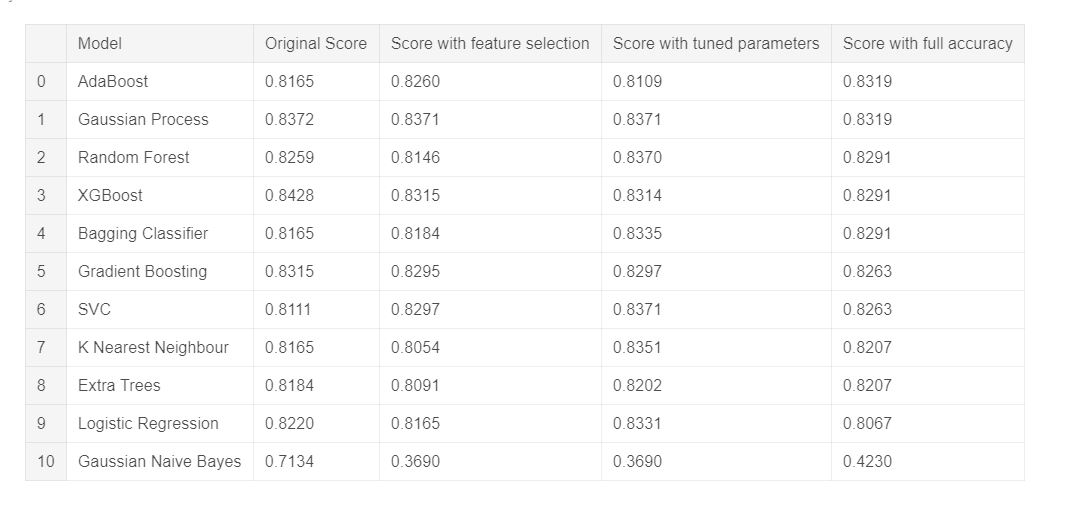Viewport: 1075px width, 513px height.
Task: Select the Extra Trees model cell
Action: [x=119, y=386]
